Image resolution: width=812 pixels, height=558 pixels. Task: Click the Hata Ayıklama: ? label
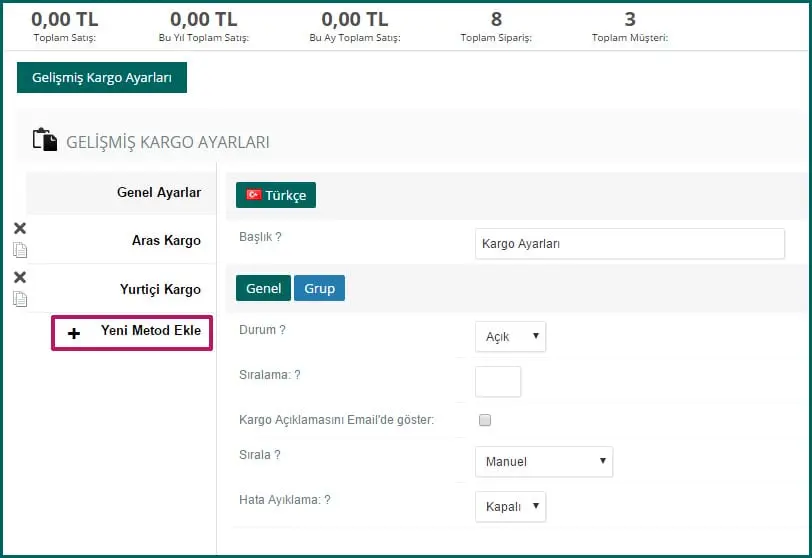point(285,500)
